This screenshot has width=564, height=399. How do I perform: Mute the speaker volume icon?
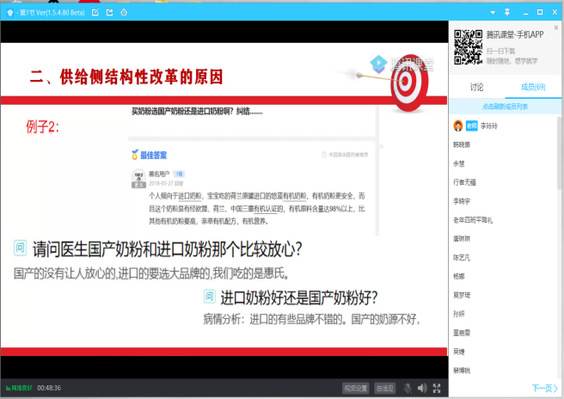(x=422, y=388)
